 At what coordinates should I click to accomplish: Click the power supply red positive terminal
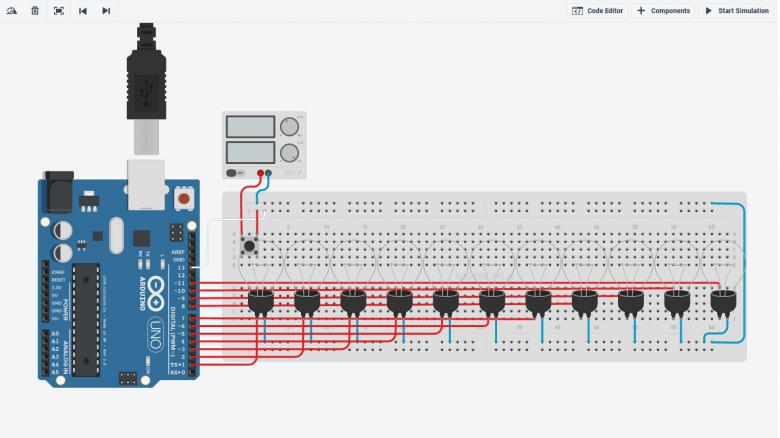(x=260, y=173)
